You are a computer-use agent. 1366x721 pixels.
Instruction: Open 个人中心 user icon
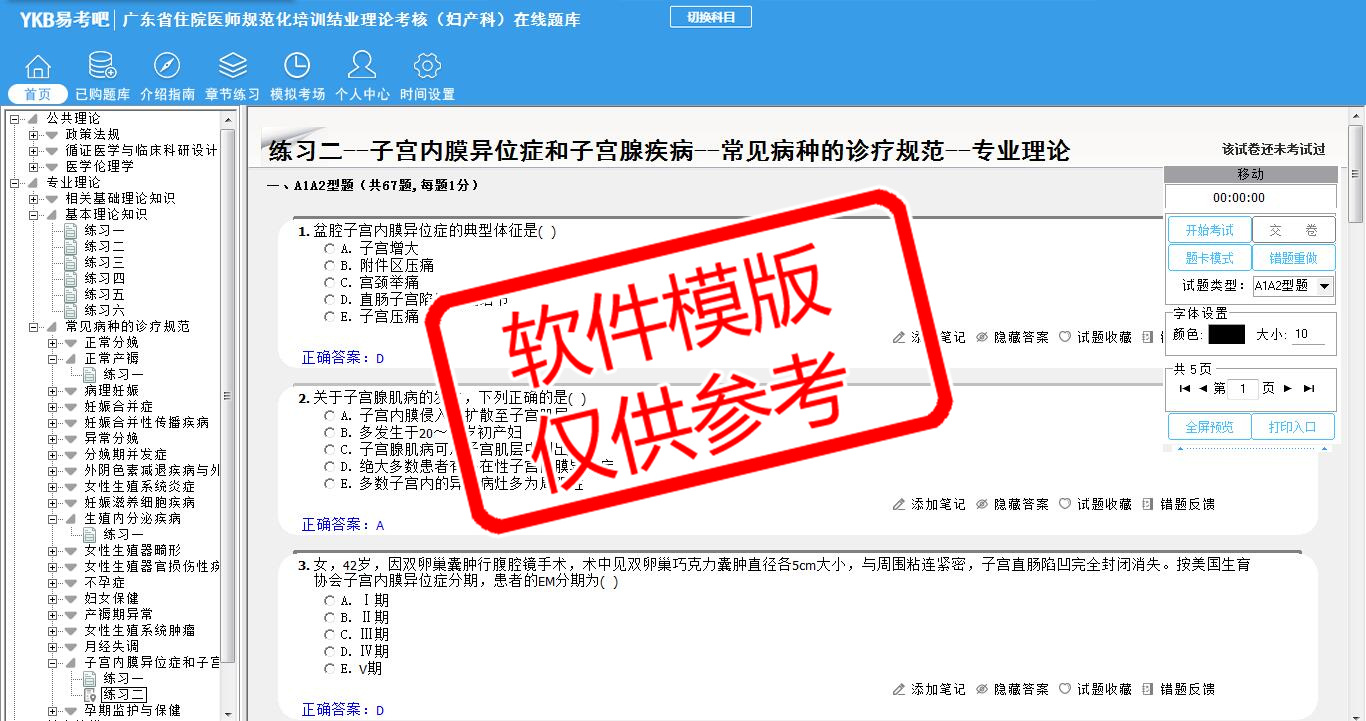pyautogui.click(x=362, y=67)
